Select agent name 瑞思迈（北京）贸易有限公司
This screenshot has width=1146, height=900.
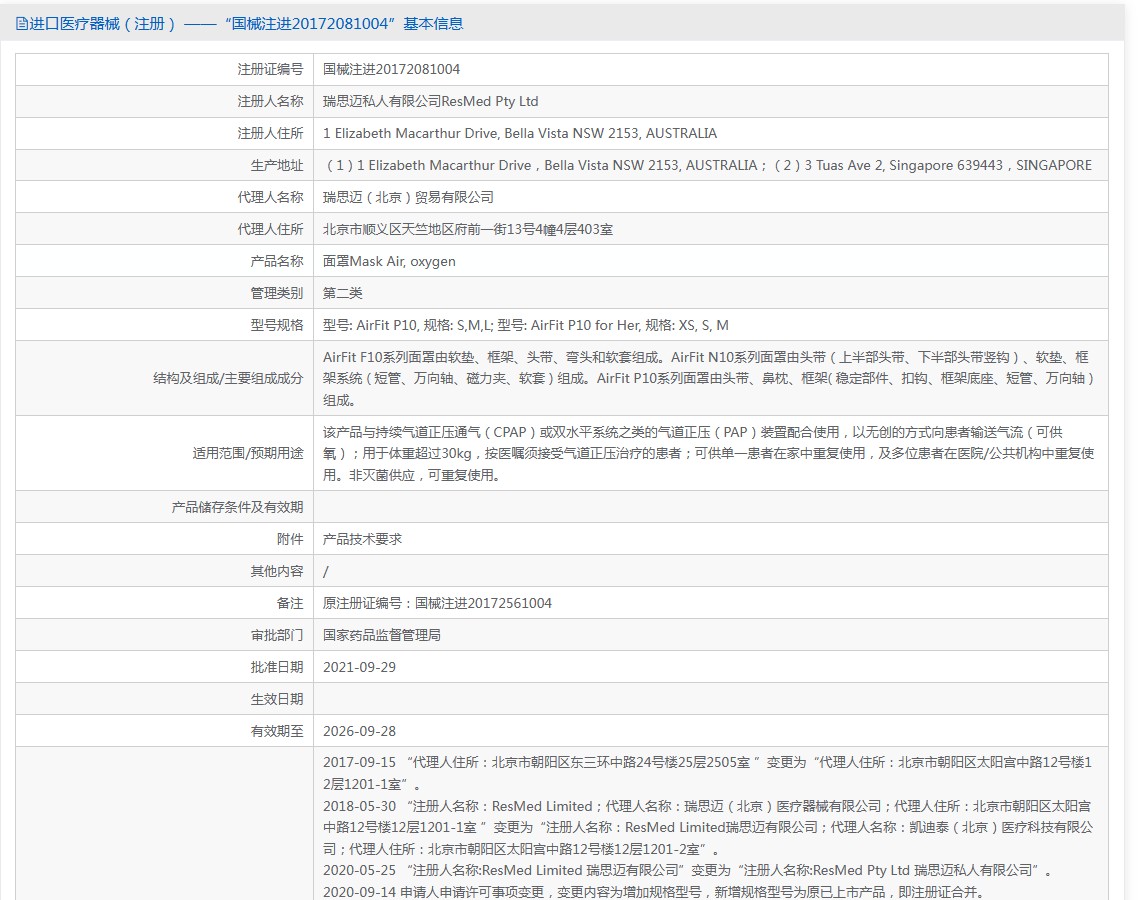pos(409,197)
